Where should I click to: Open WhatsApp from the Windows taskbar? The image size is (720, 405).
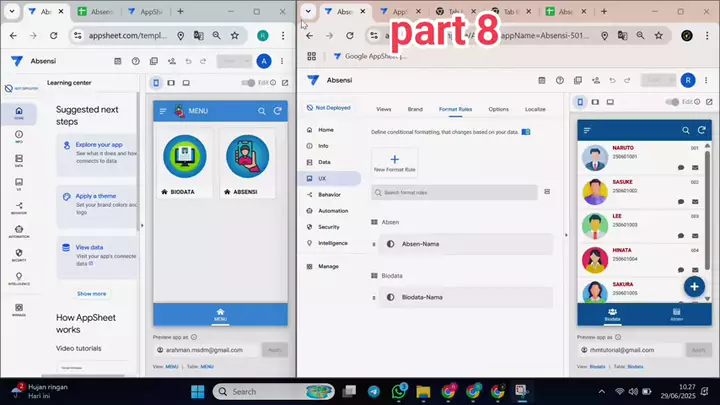tap(398, 391)
